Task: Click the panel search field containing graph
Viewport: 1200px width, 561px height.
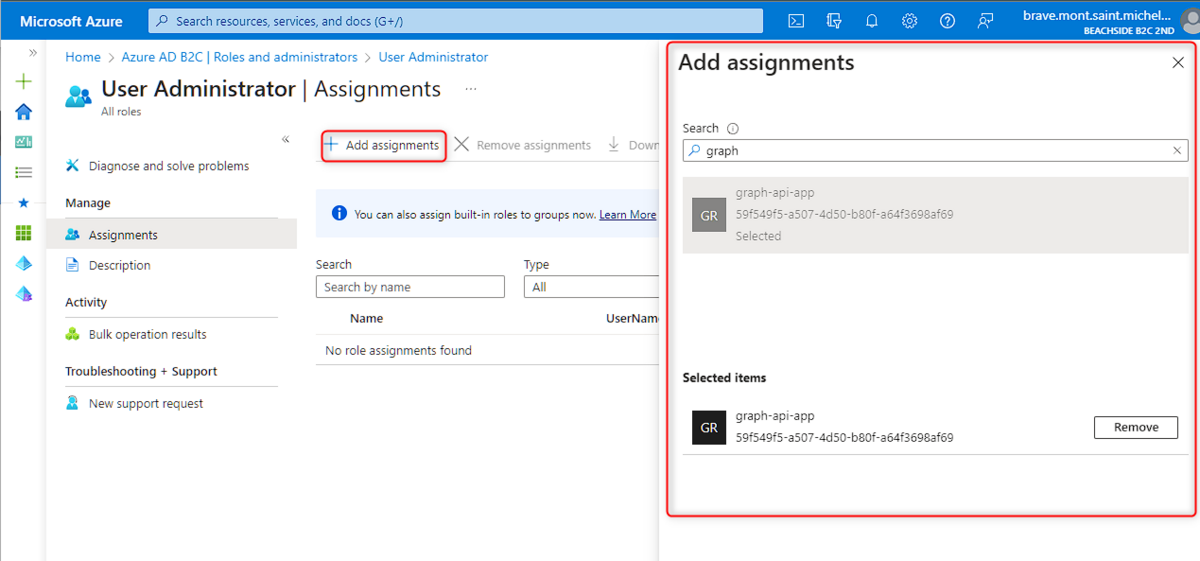Action: point(935,151)
